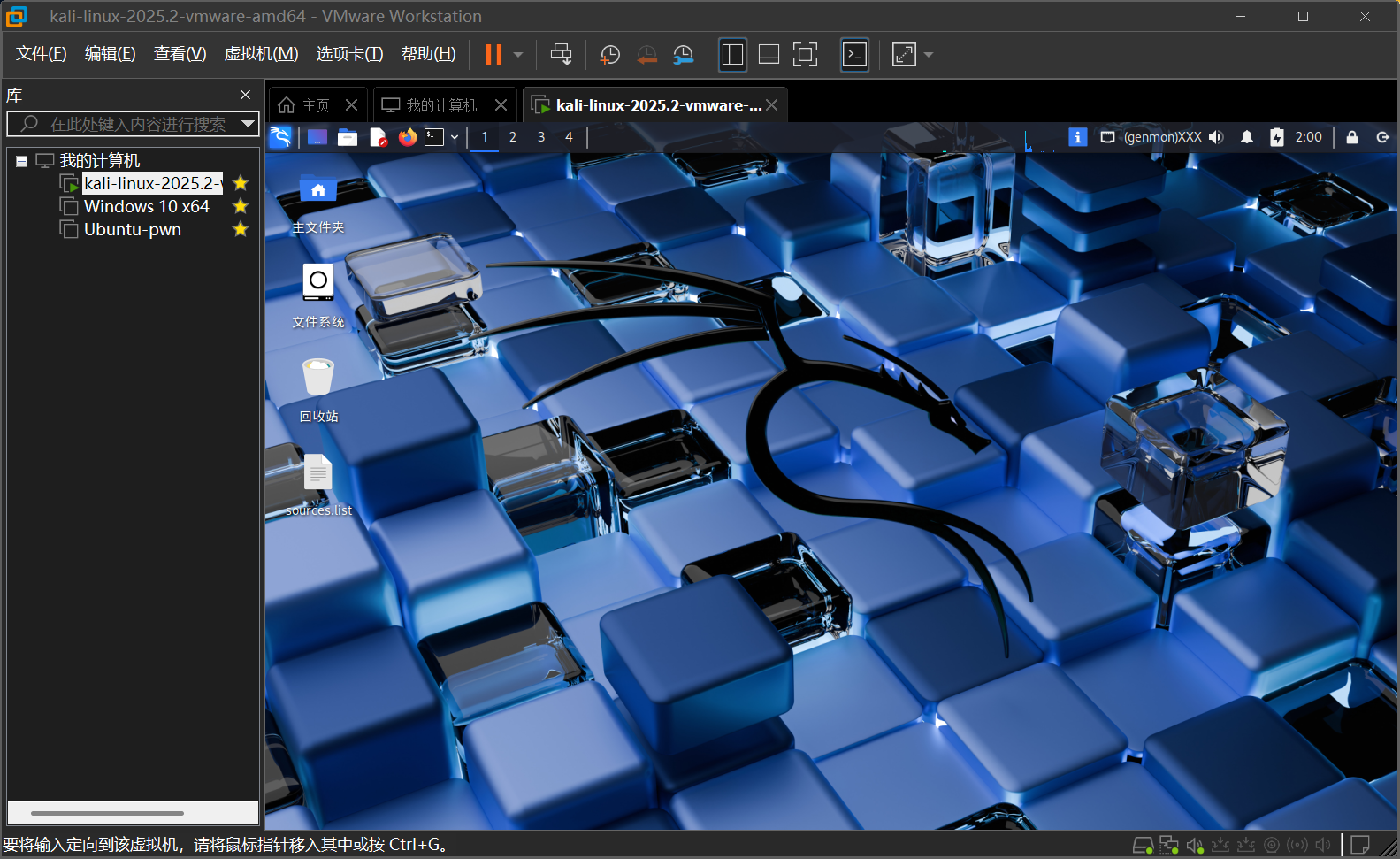
Task: Click the Kali log out icon
Action: pyautogui.click(x=1383, y=137)
